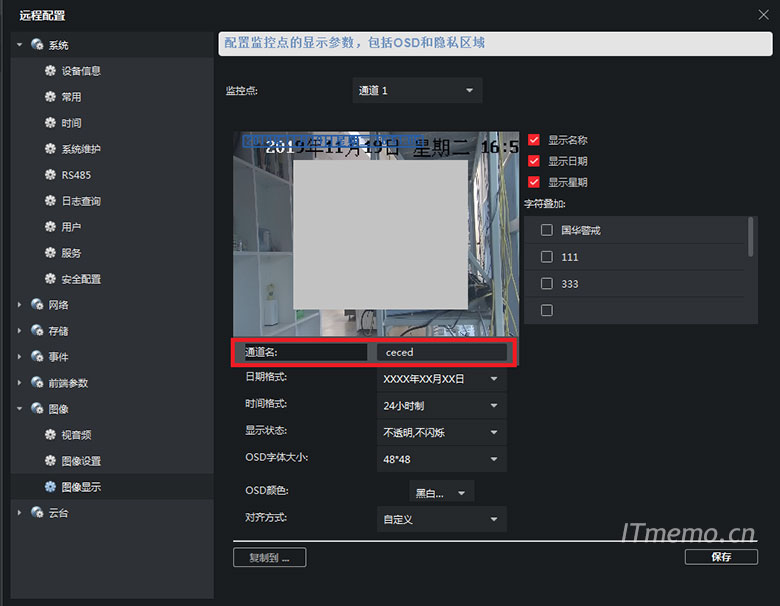Click the gear icon beside 安全配置

pos(50,279)
